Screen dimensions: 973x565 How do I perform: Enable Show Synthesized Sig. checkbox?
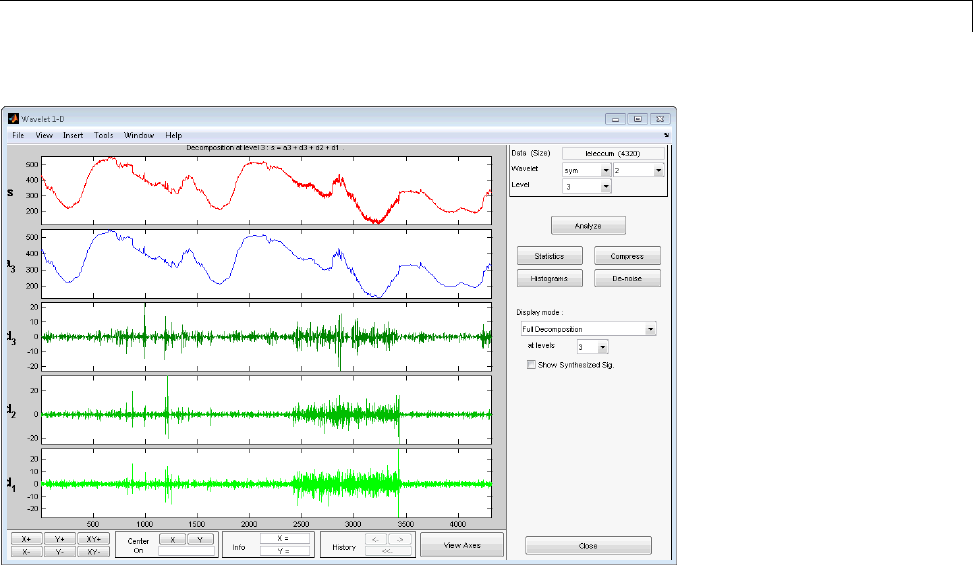tap(531, 366)
